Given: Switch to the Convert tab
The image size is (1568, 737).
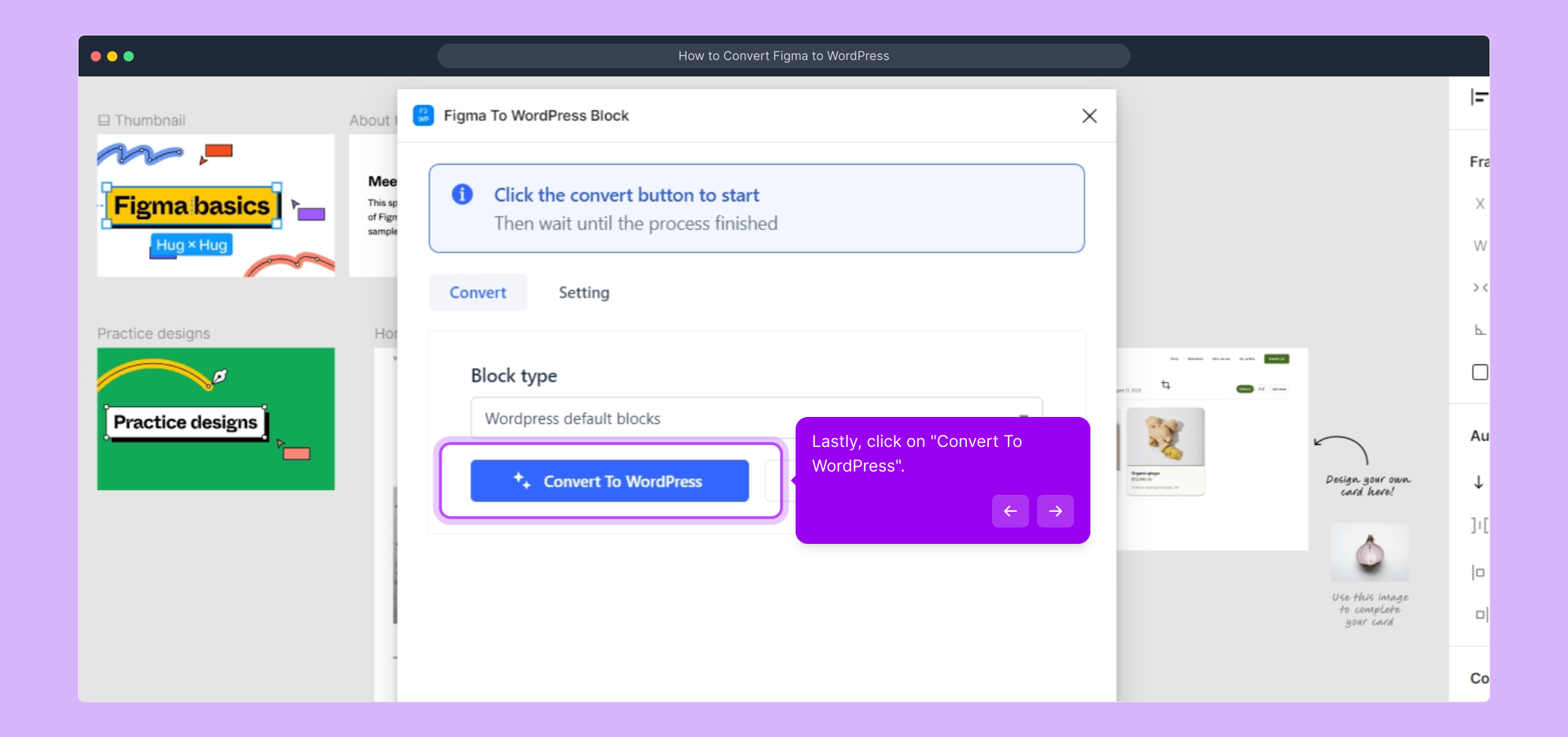Looking at the screenshot, I should point(478,293).
